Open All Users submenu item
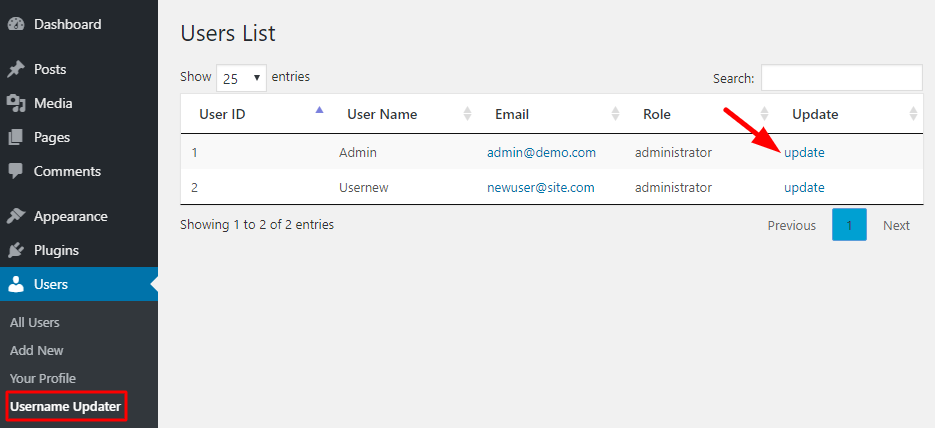The height and width of the screenshot is (428, 935). [35, 322]
